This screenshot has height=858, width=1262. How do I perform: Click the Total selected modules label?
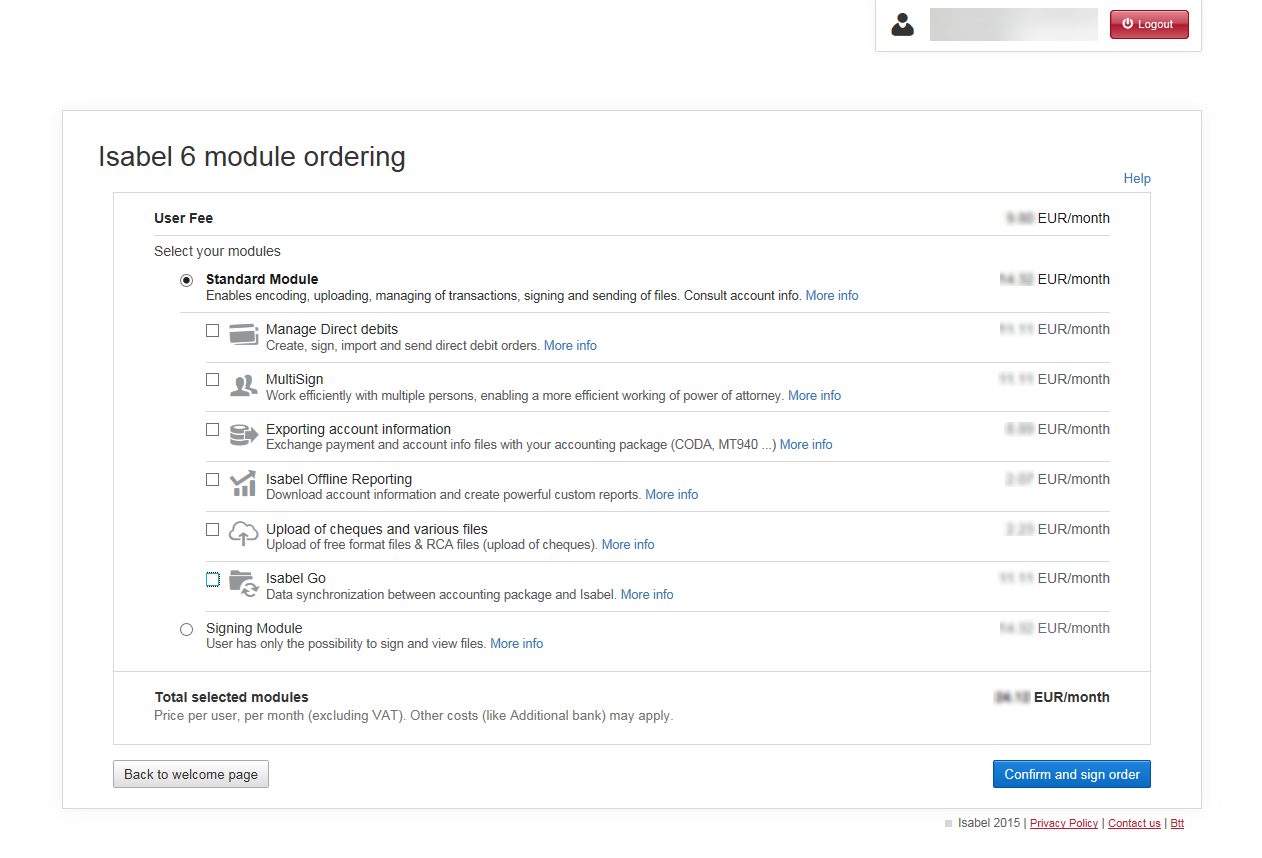(232, 697)
